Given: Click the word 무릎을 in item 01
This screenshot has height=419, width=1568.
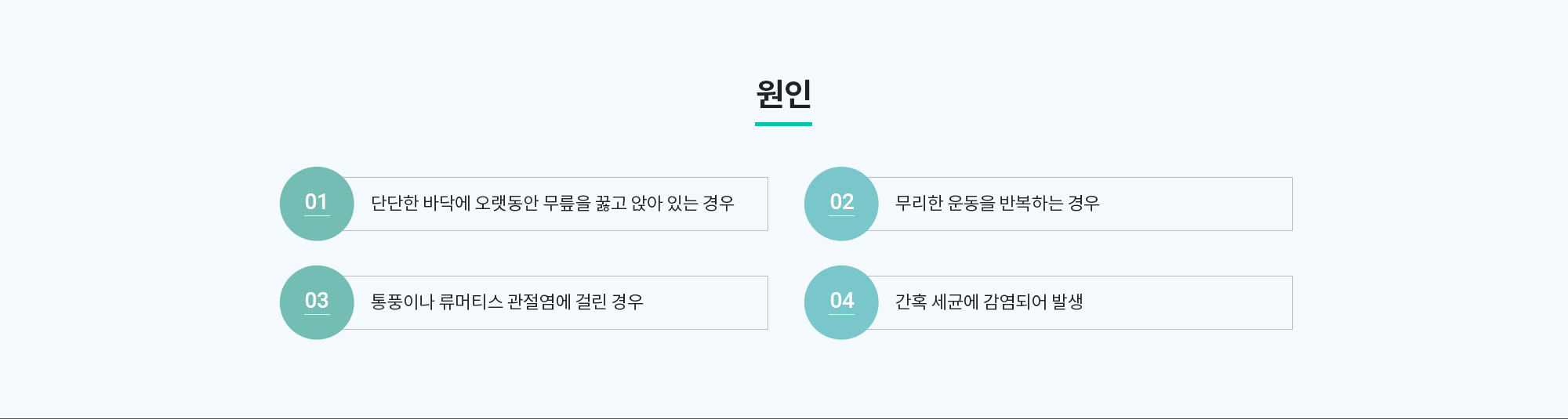Looking at the screenshot, I should tap(567, 204).
